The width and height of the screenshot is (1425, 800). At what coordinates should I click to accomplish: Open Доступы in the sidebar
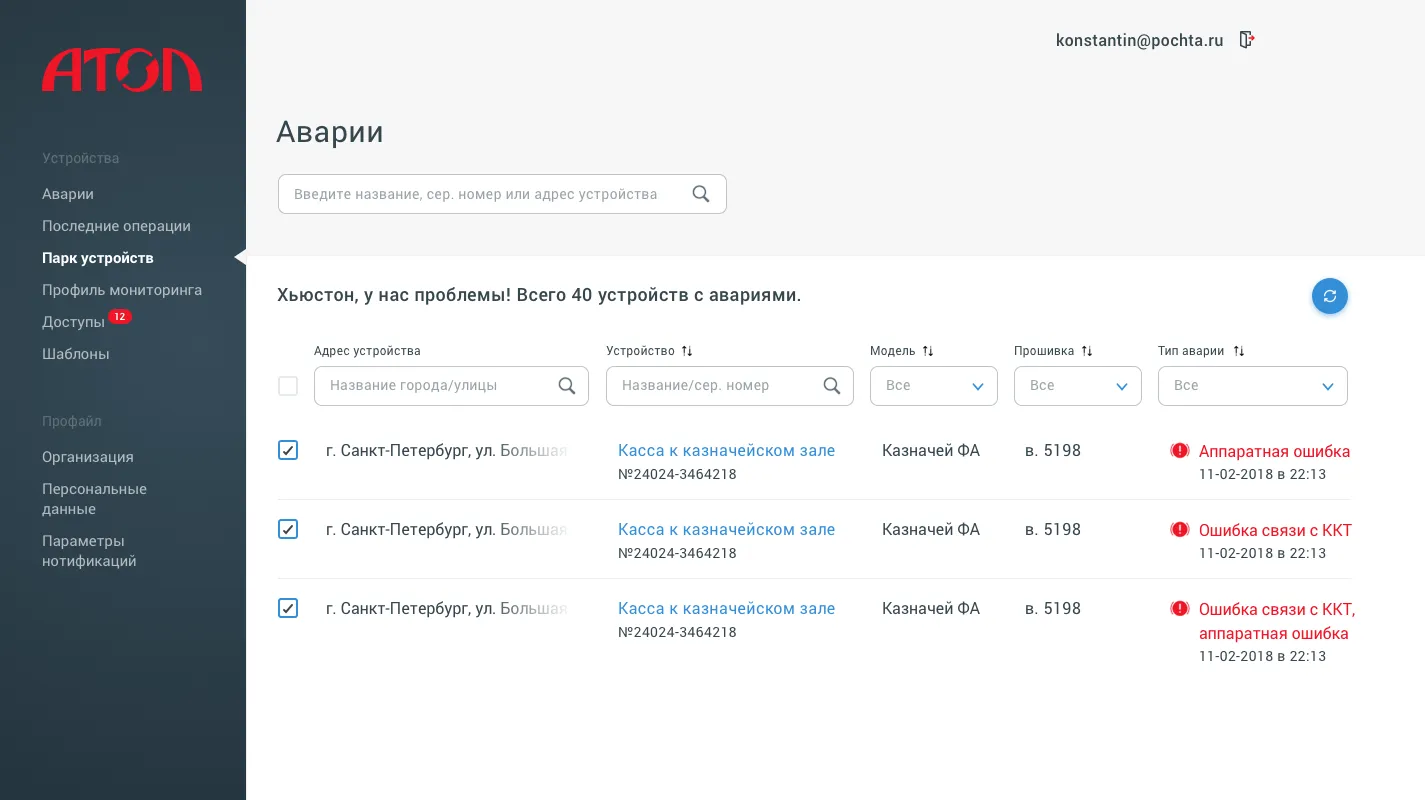coord(73,322)
